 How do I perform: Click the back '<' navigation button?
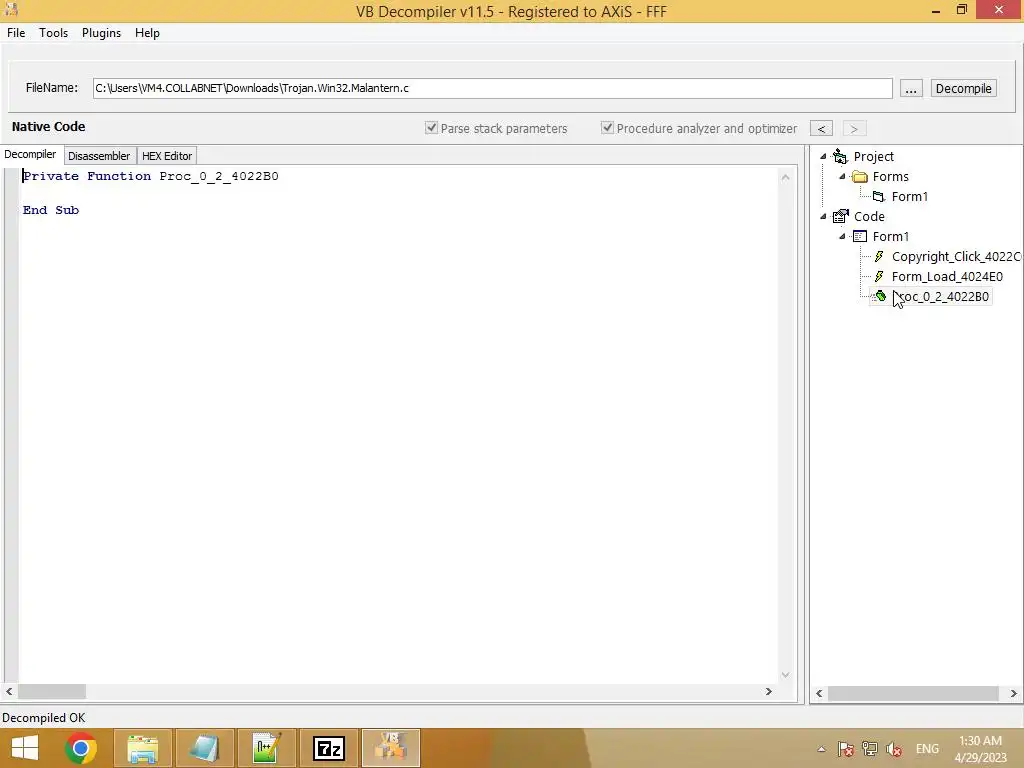(822, 129)
